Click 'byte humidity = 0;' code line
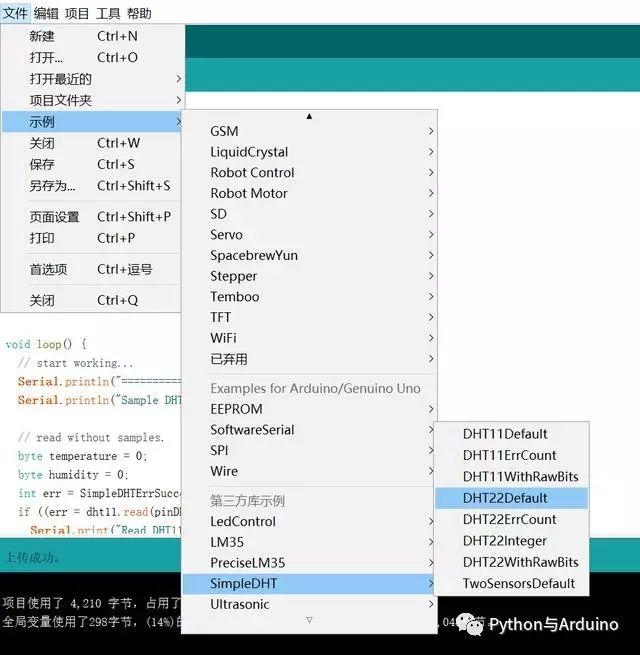This screenshot has height=655, width=640. pyautogui.click(x=73, y=475)
